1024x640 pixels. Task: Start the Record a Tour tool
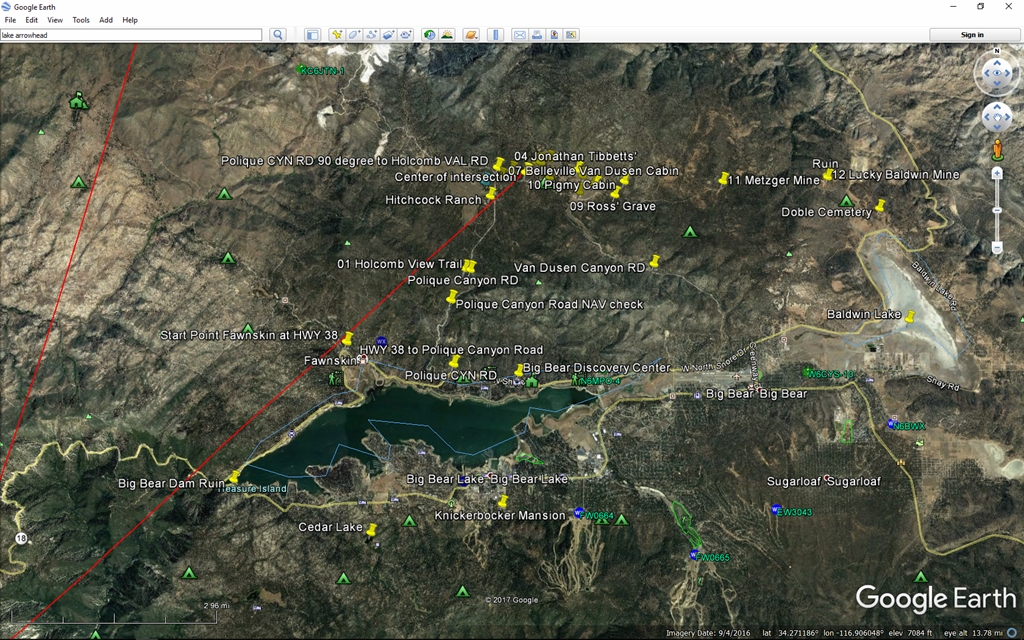pyautogui.click(x=406, y=35)
